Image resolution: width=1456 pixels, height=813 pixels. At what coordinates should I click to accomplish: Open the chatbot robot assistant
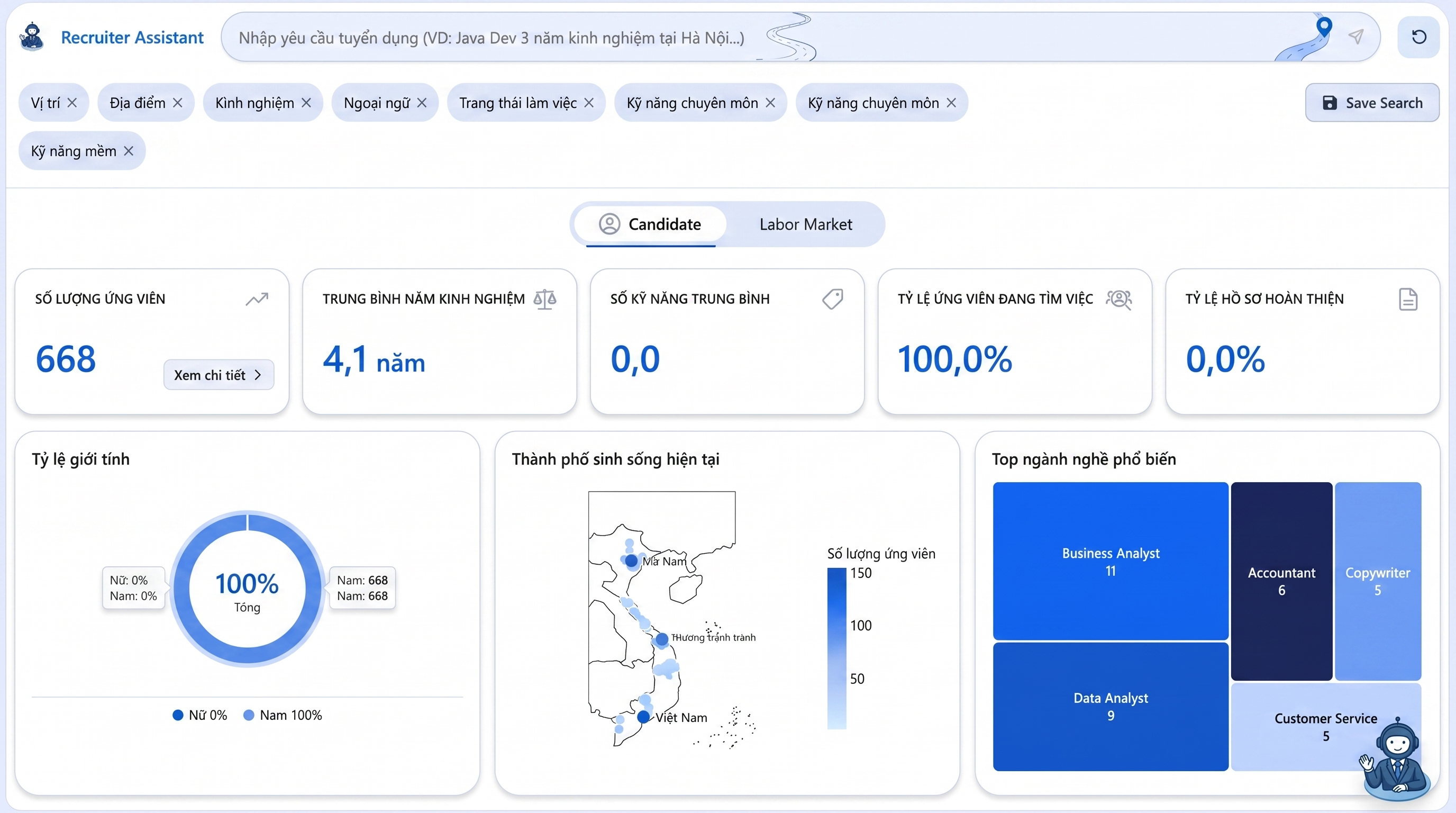coord(1396,758)
